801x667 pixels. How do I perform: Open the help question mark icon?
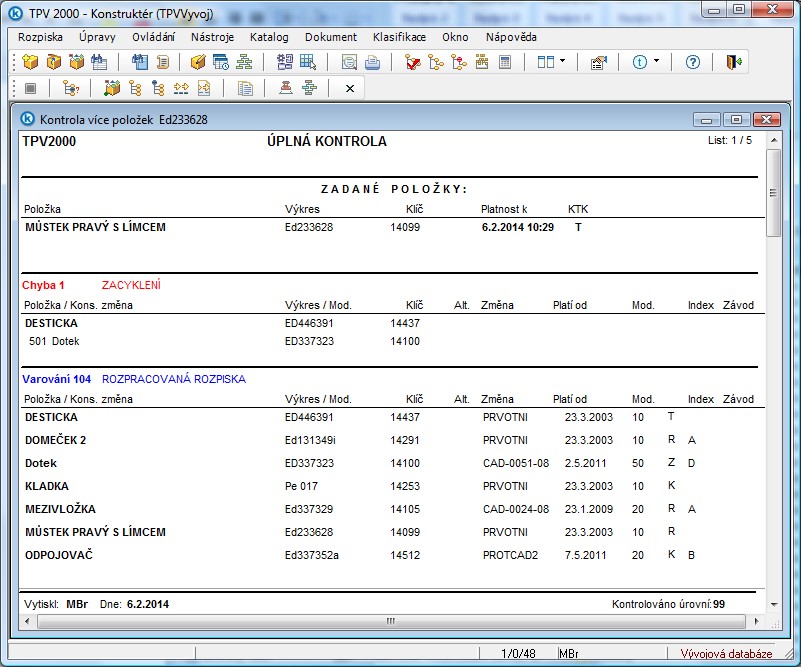pyautogui.click(x=693, y=62)
